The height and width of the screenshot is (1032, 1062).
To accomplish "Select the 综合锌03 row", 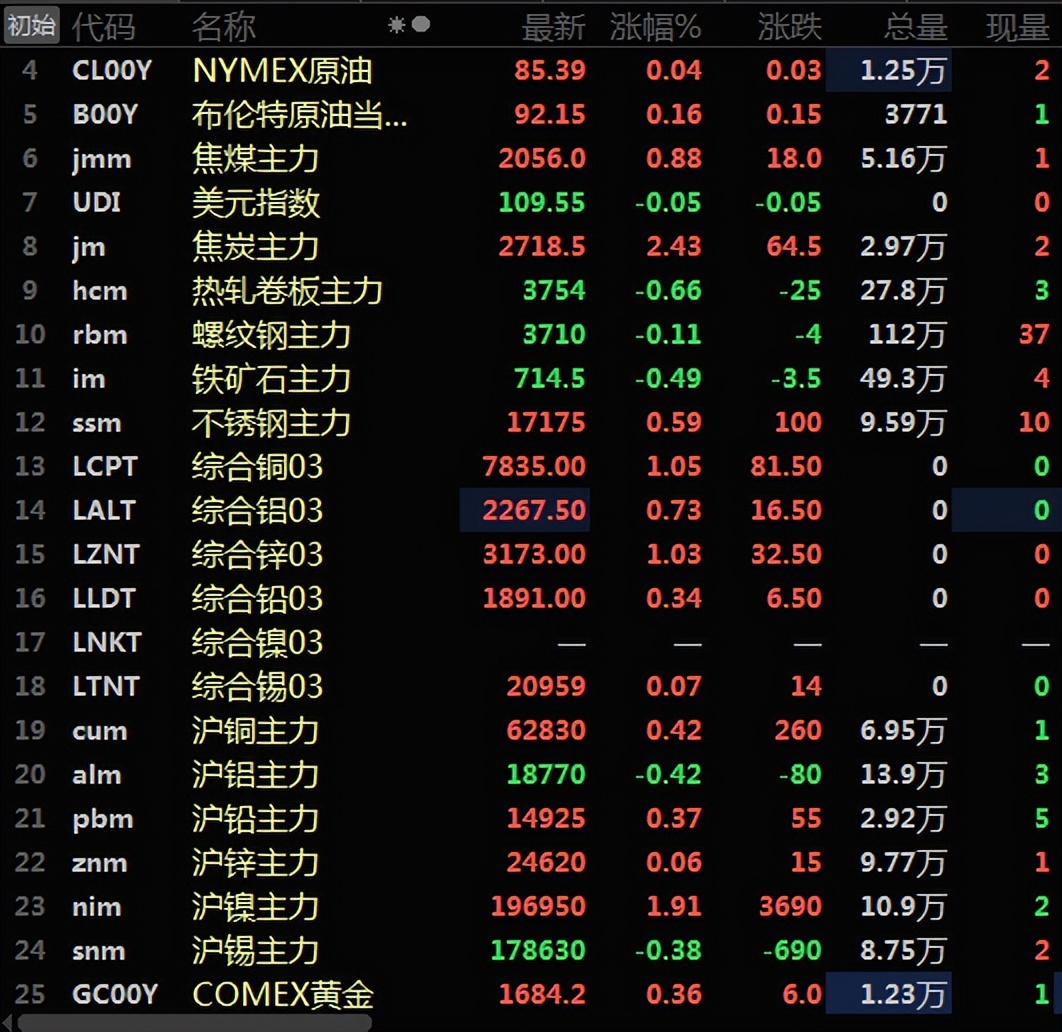I will pos(531,554).
